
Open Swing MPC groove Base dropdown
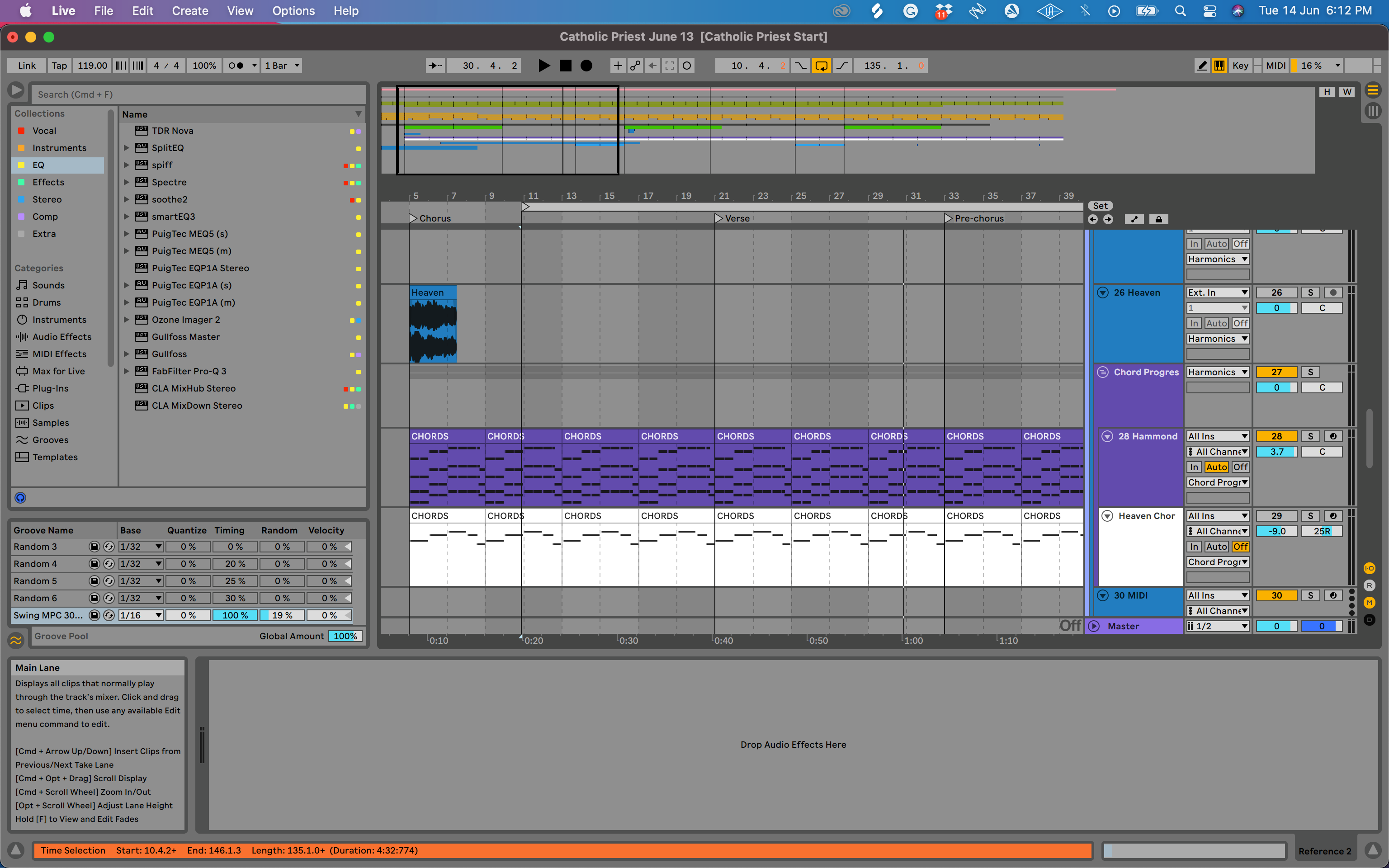coord(141,615)
